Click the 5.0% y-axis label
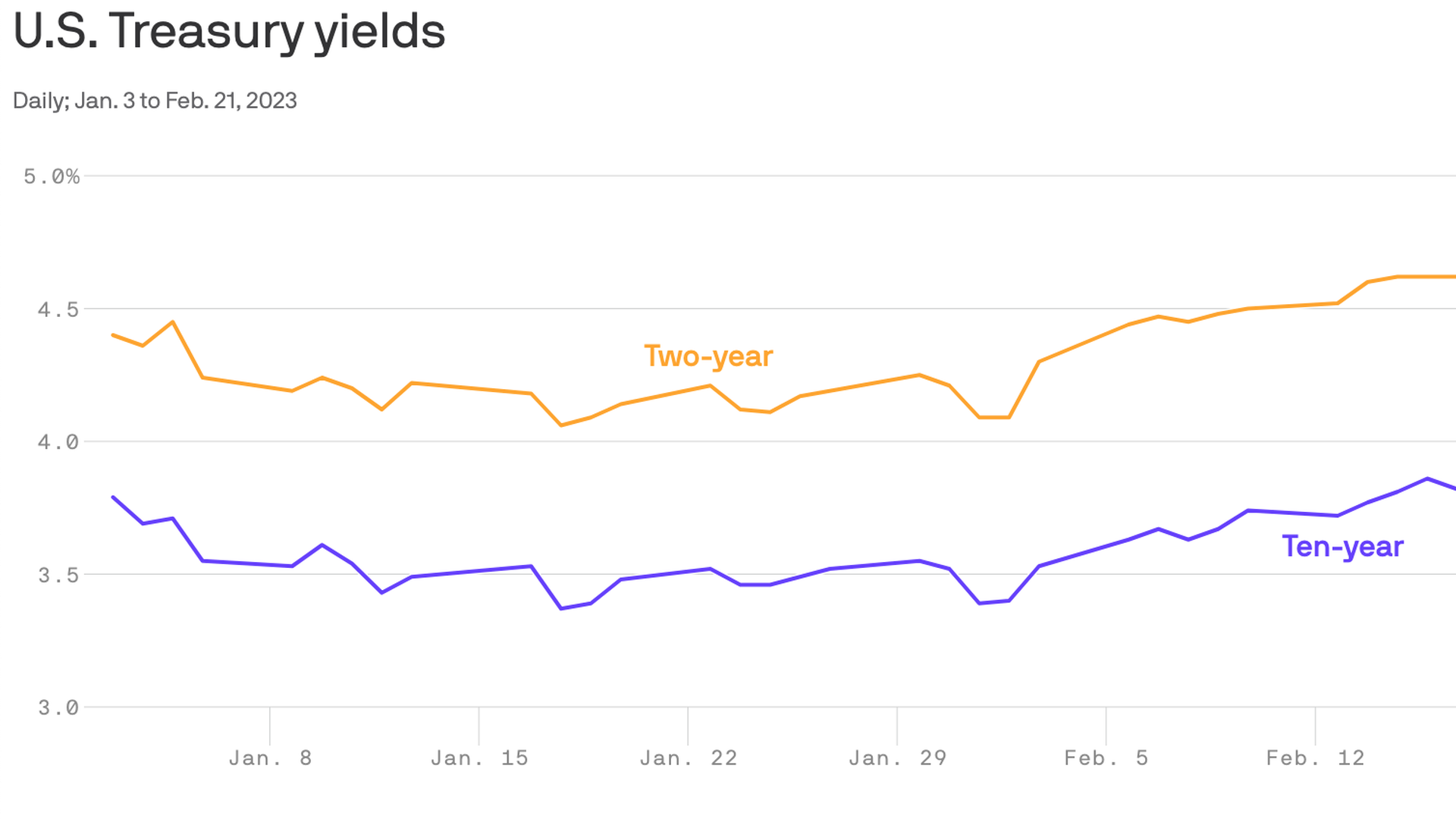 click(x=52, y=177)
